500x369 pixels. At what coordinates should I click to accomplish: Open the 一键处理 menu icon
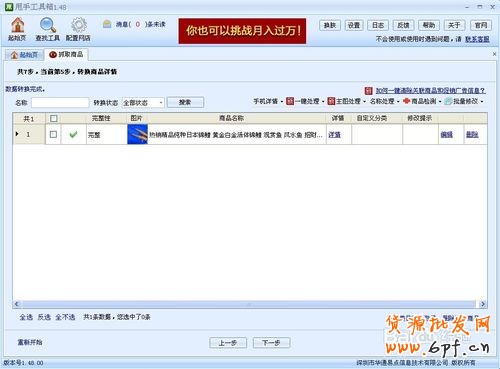290,101
